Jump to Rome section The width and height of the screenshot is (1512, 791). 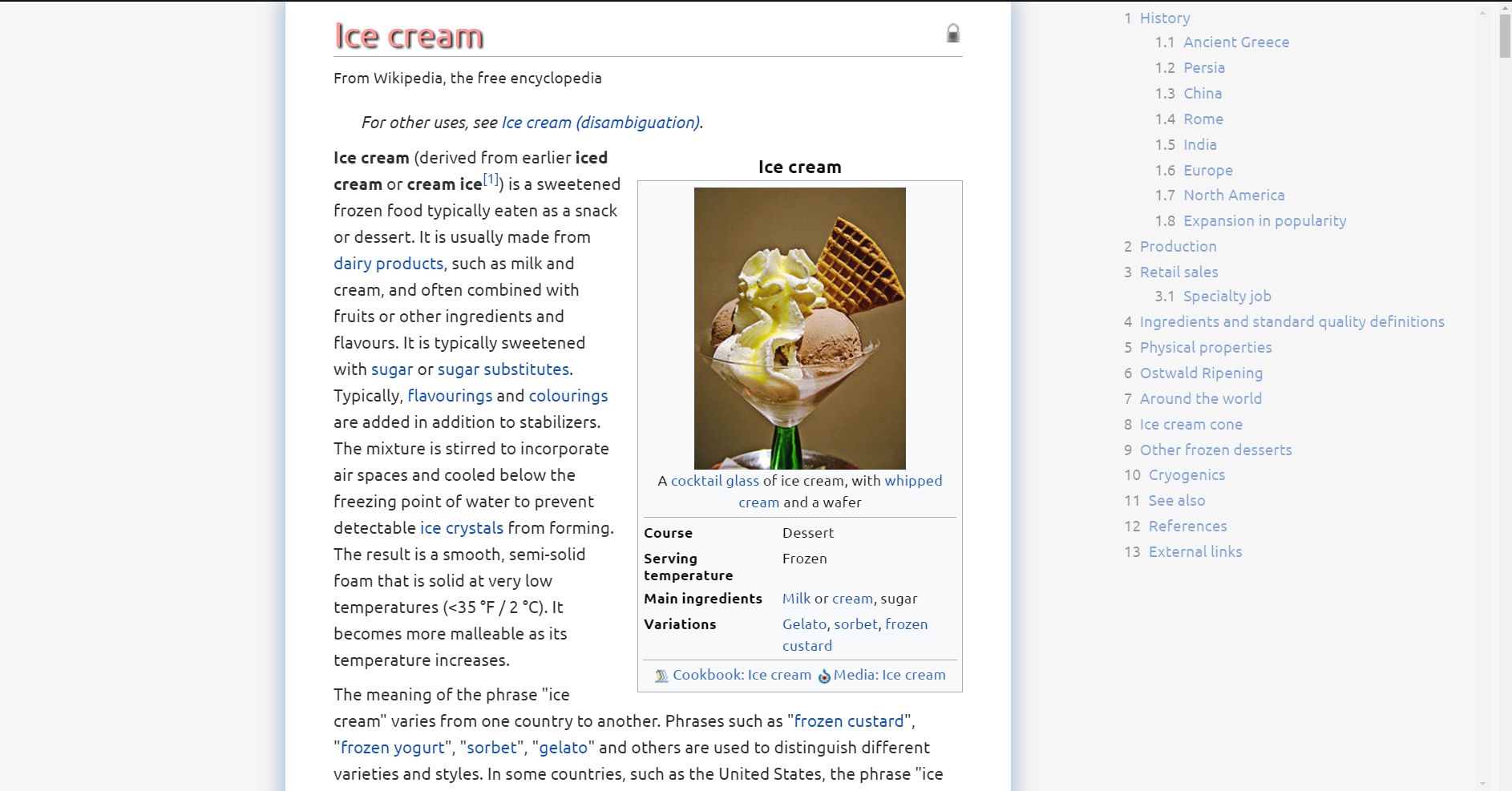point(1203,119)
